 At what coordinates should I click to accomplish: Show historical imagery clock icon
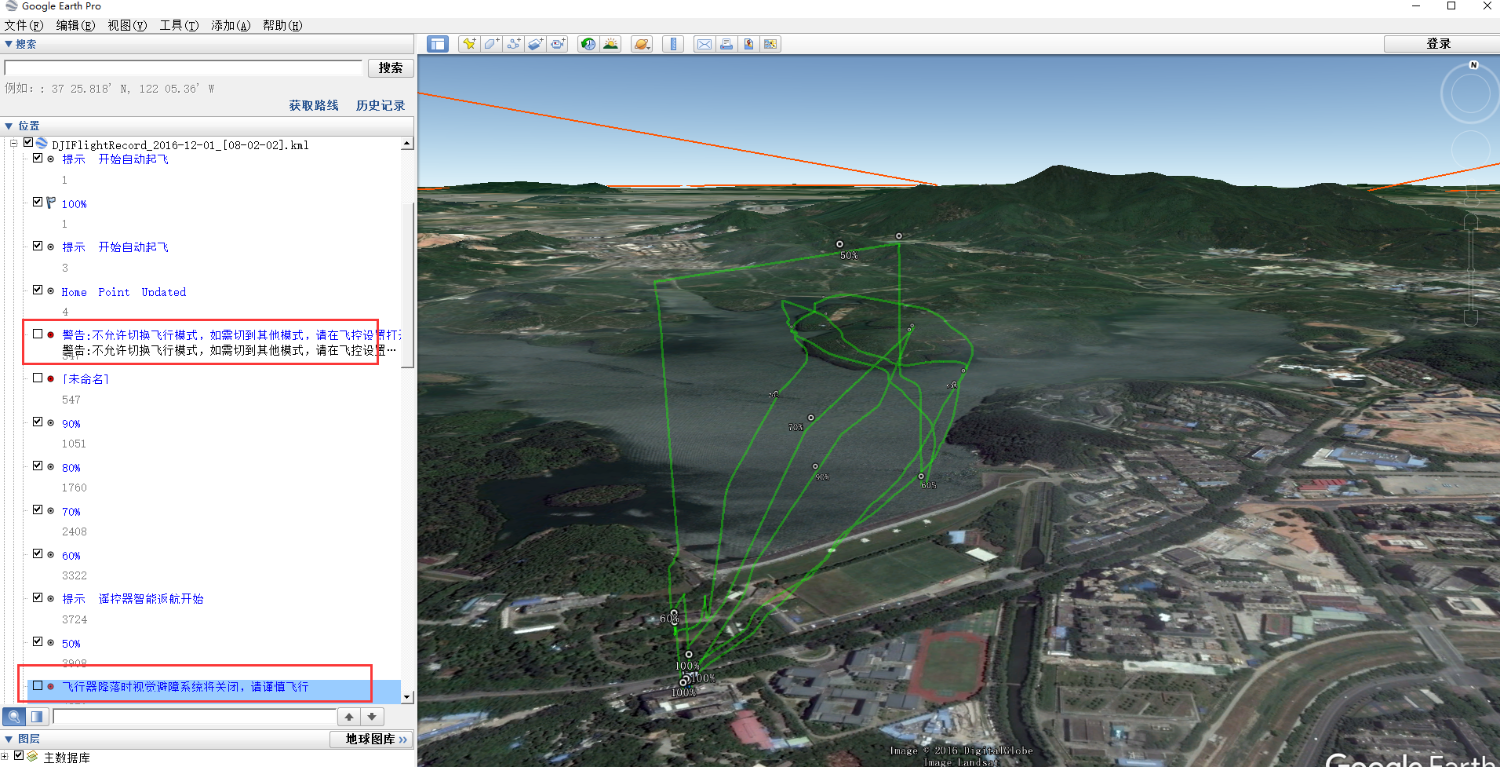[x=588, y=44]
